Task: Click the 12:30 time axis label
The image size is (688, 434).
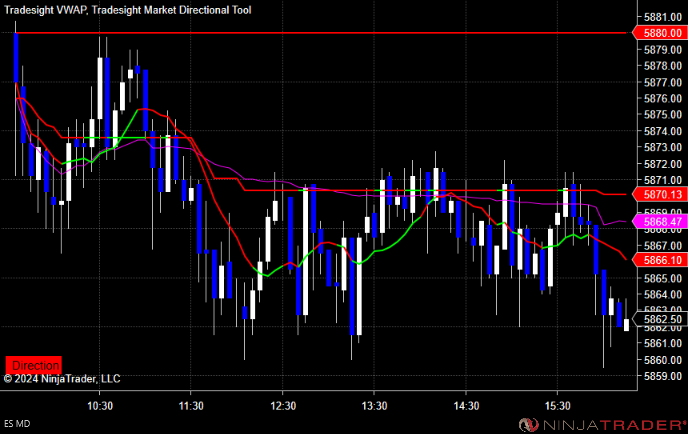Action: (x=283, y=405)
